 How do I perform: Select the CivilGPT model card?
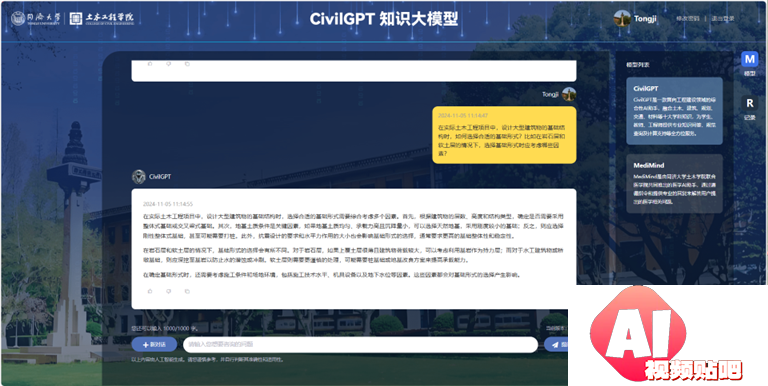(x=674, y=111)
